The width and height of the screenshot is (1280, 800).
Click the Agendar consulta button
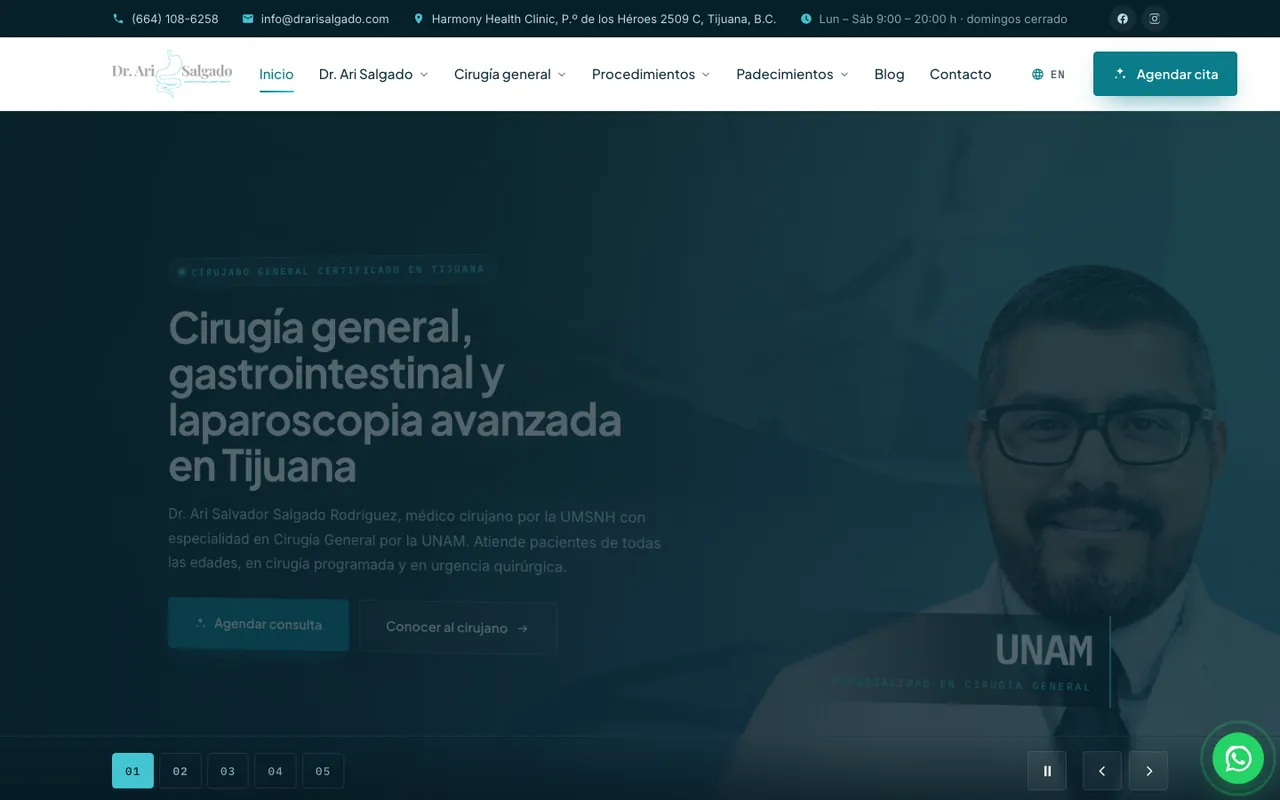pyautogui.click(x=258, y=624)
